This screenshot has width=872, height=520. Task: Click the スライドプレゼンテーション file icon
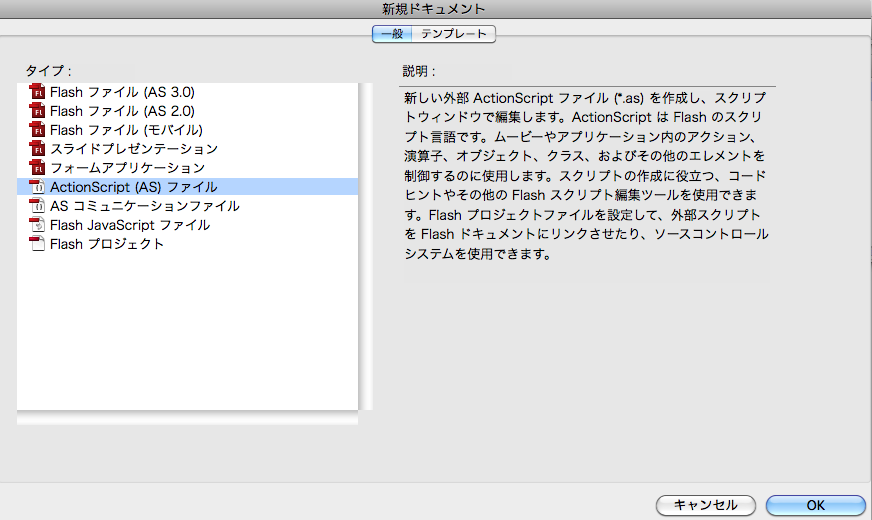(x=37, y=148)
